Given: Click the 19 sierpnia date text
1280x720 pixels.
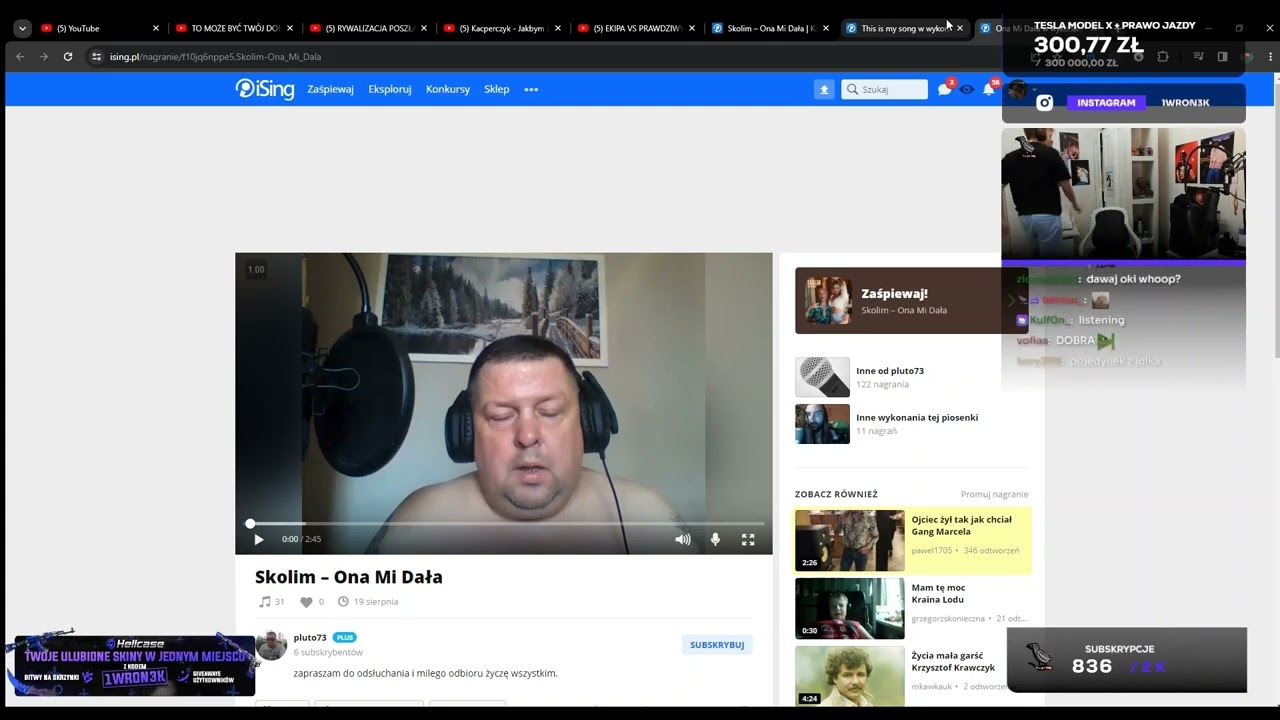Looking at the screenshot, I should pyautogui.click(x=376, y=602).
